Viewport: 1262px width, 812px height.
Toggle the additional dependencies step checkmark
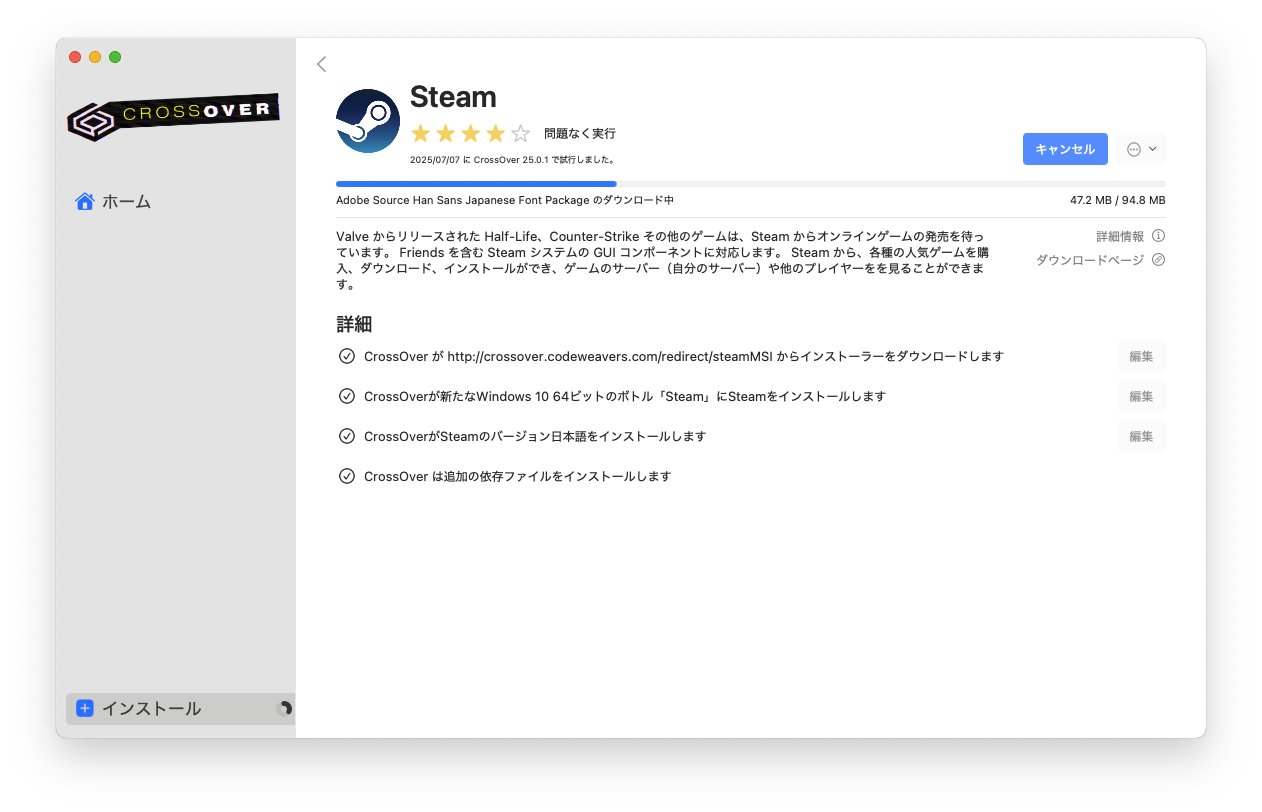click(x=347, y=476)
